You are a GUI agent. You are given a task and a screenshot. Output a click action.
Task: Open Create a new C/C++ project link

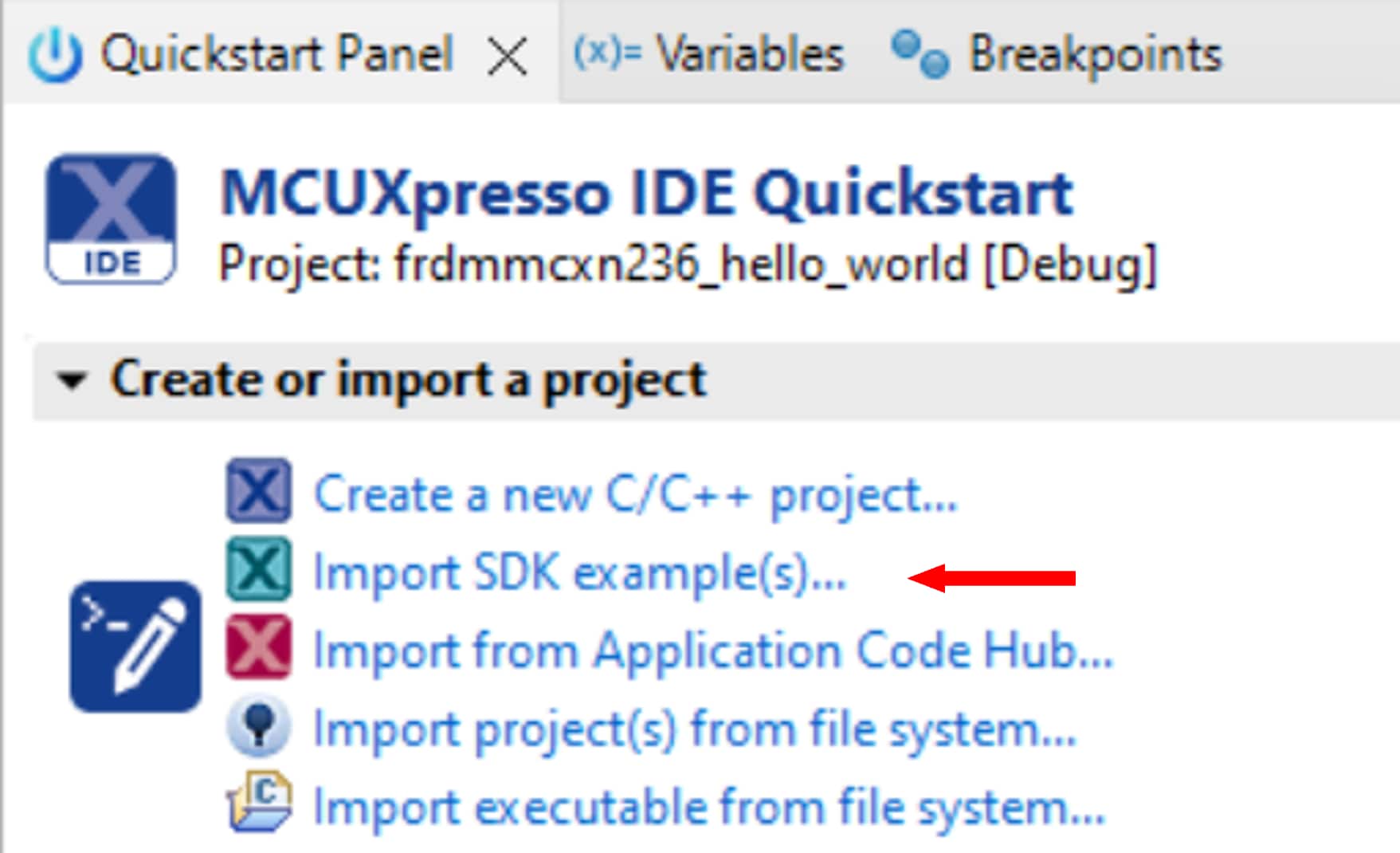(635, 495)
